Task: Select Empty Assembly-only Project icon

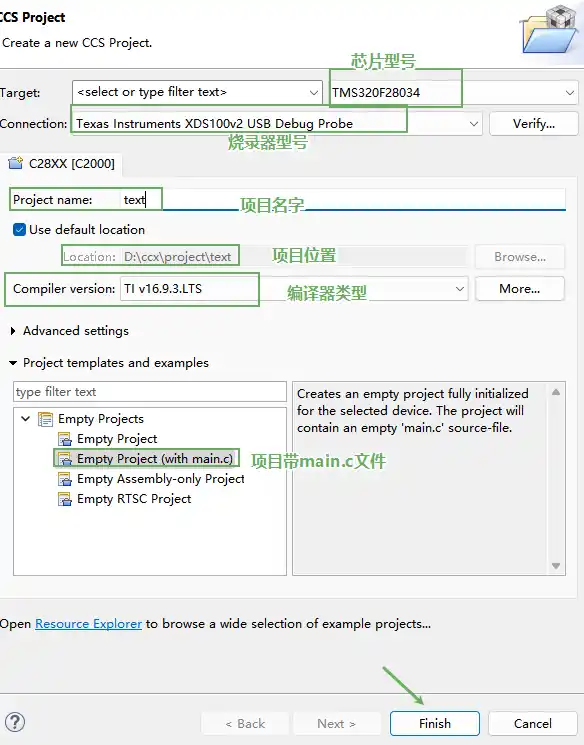Action: click(x=65, y=479)
